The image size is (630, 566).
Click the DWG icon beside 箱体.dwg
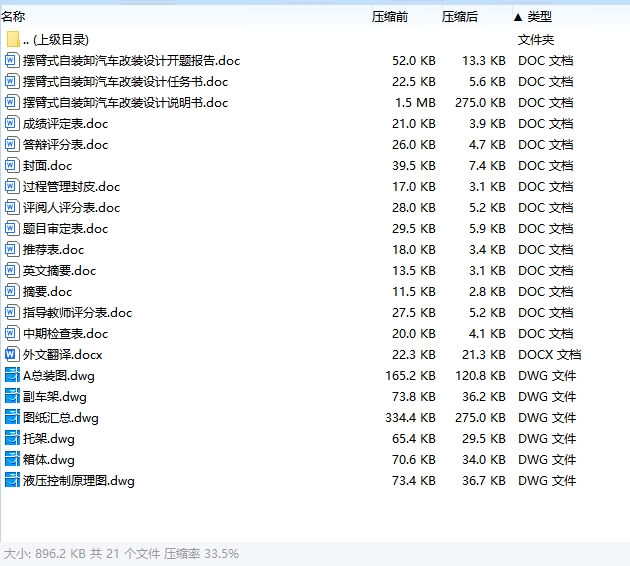coord(12,459)
